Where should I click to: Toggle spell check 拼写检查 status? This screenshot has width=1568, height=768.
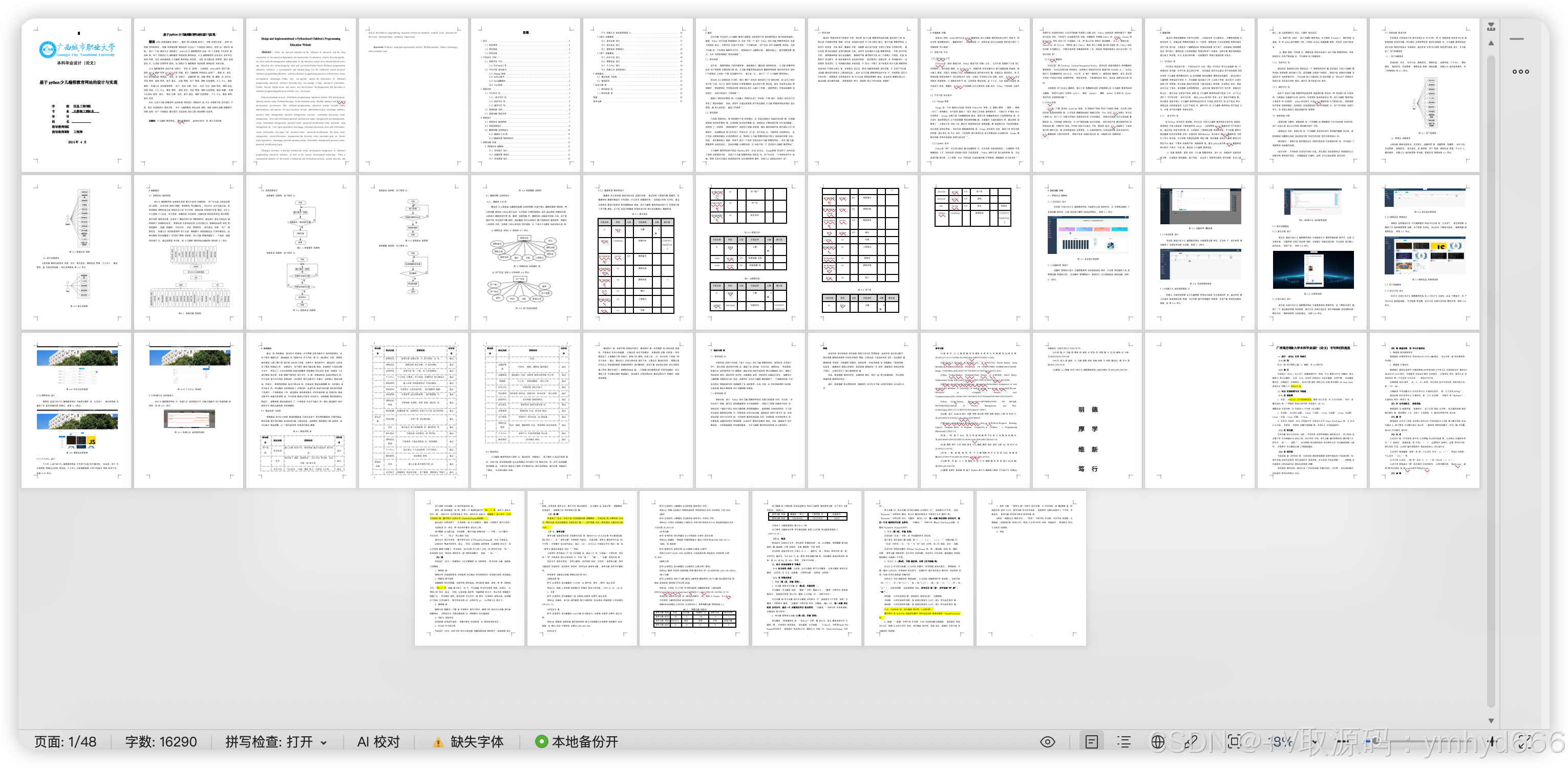[268, 742]
